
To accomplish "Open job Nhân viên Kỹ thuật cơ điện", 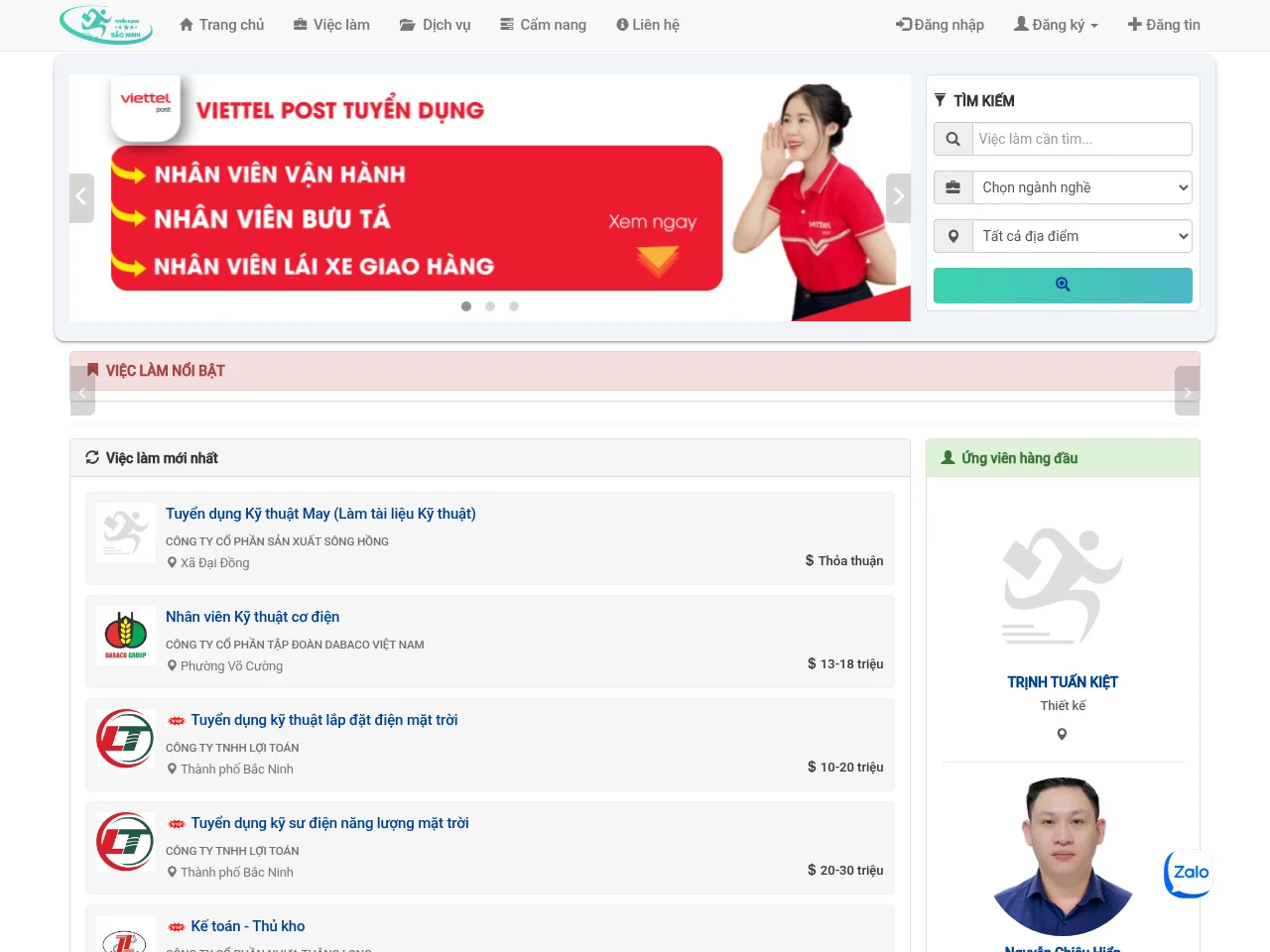I will point(252,617).
